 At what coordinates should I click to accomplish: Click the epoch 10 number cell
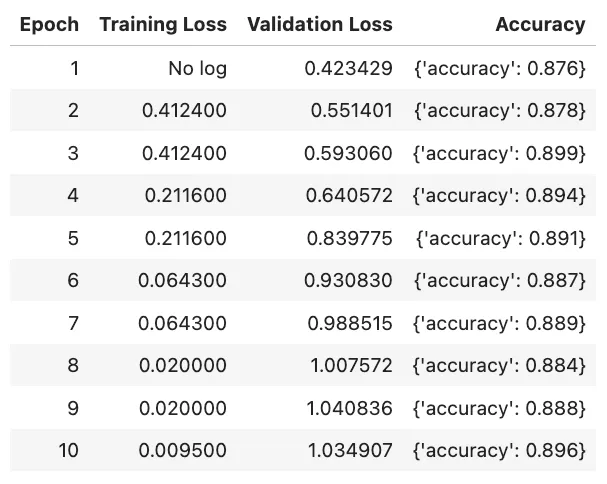[67, 451]
